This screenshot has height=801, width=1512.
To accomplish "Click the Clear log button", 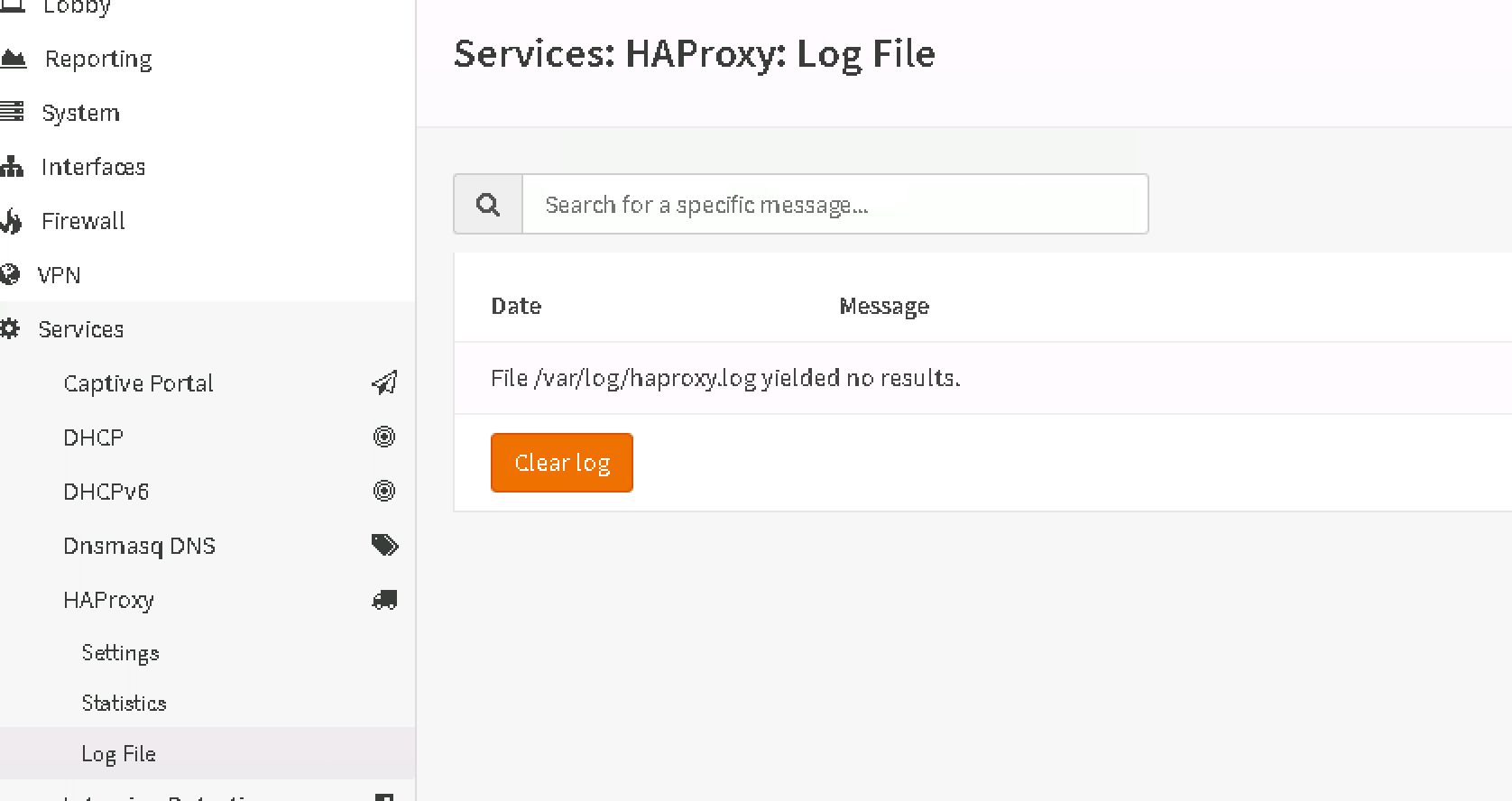I will pos(562,463).
